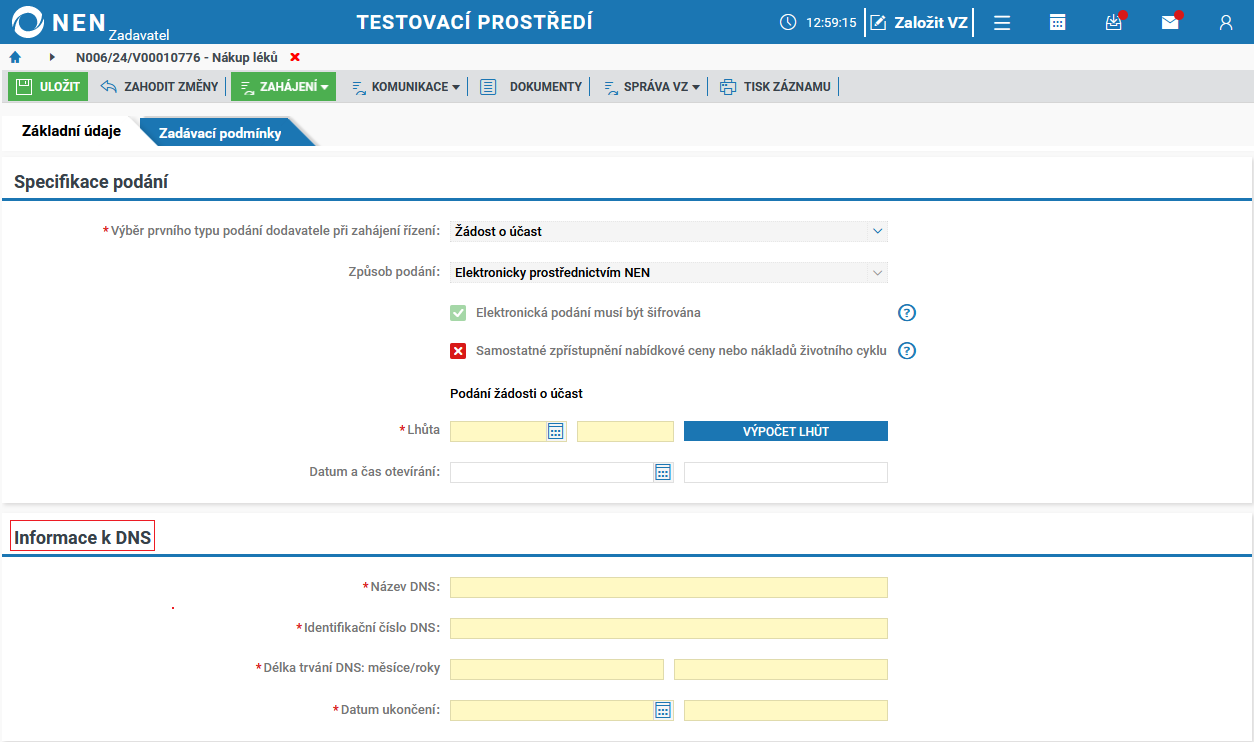Click the Specifikace podání heading
Viewport: 1254px width, 742px height.
(x=91, y=182)
